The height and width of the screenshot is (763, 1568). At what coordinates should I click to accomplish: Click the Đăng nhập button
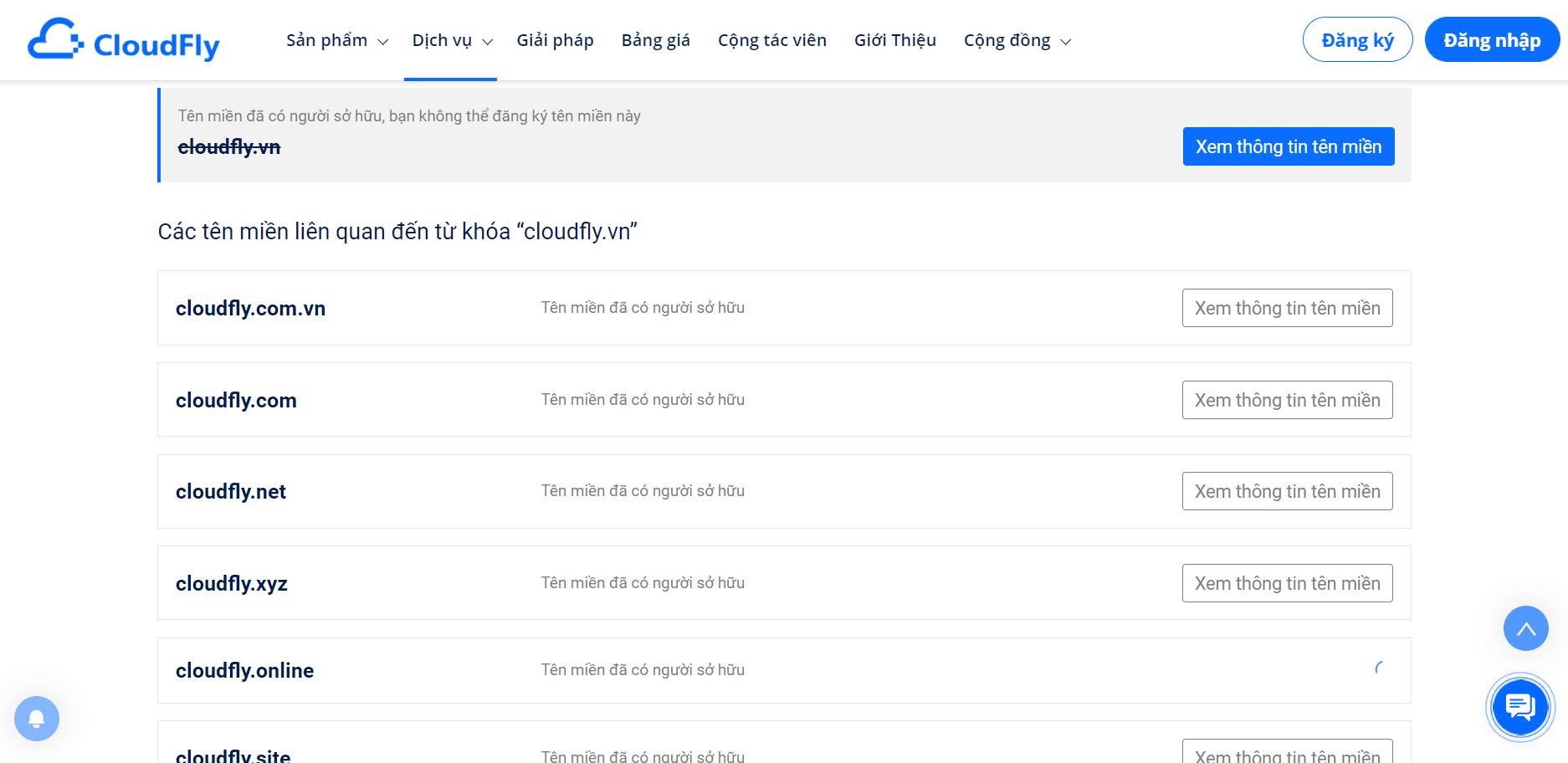click(x=1492, y=39)
